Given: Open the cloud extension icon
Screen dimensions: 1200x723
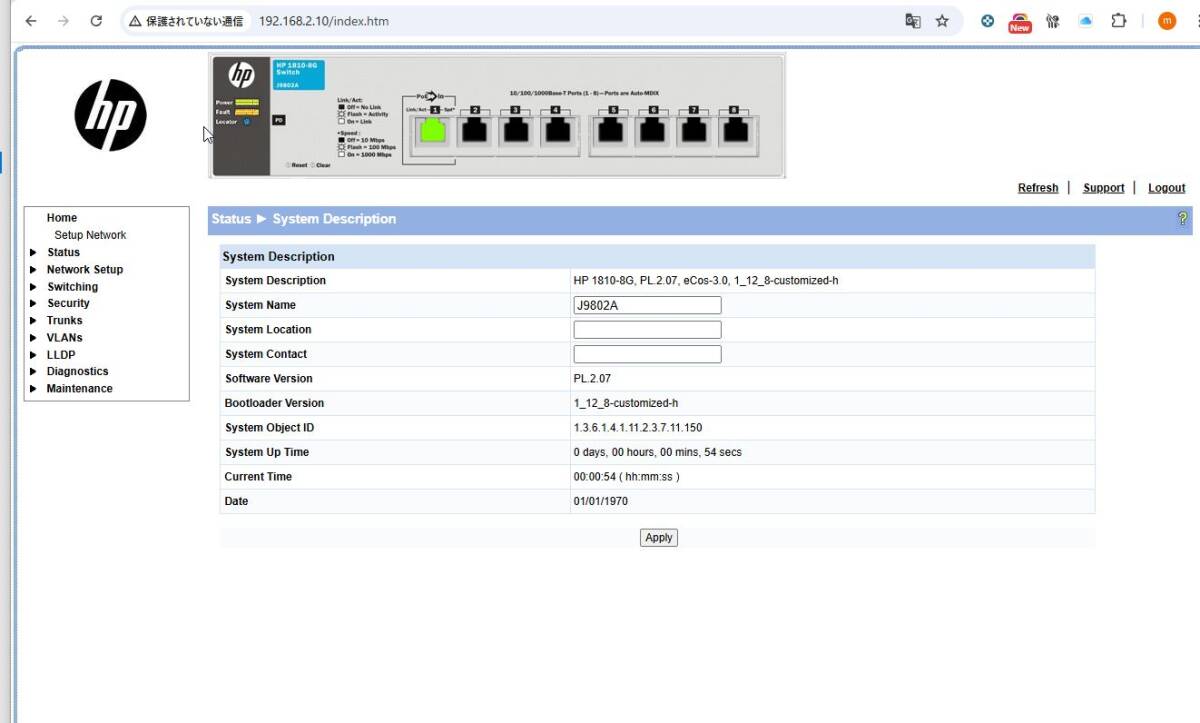Looking at the screenshot, I should pyautogui.click(x=1085, y=21).
